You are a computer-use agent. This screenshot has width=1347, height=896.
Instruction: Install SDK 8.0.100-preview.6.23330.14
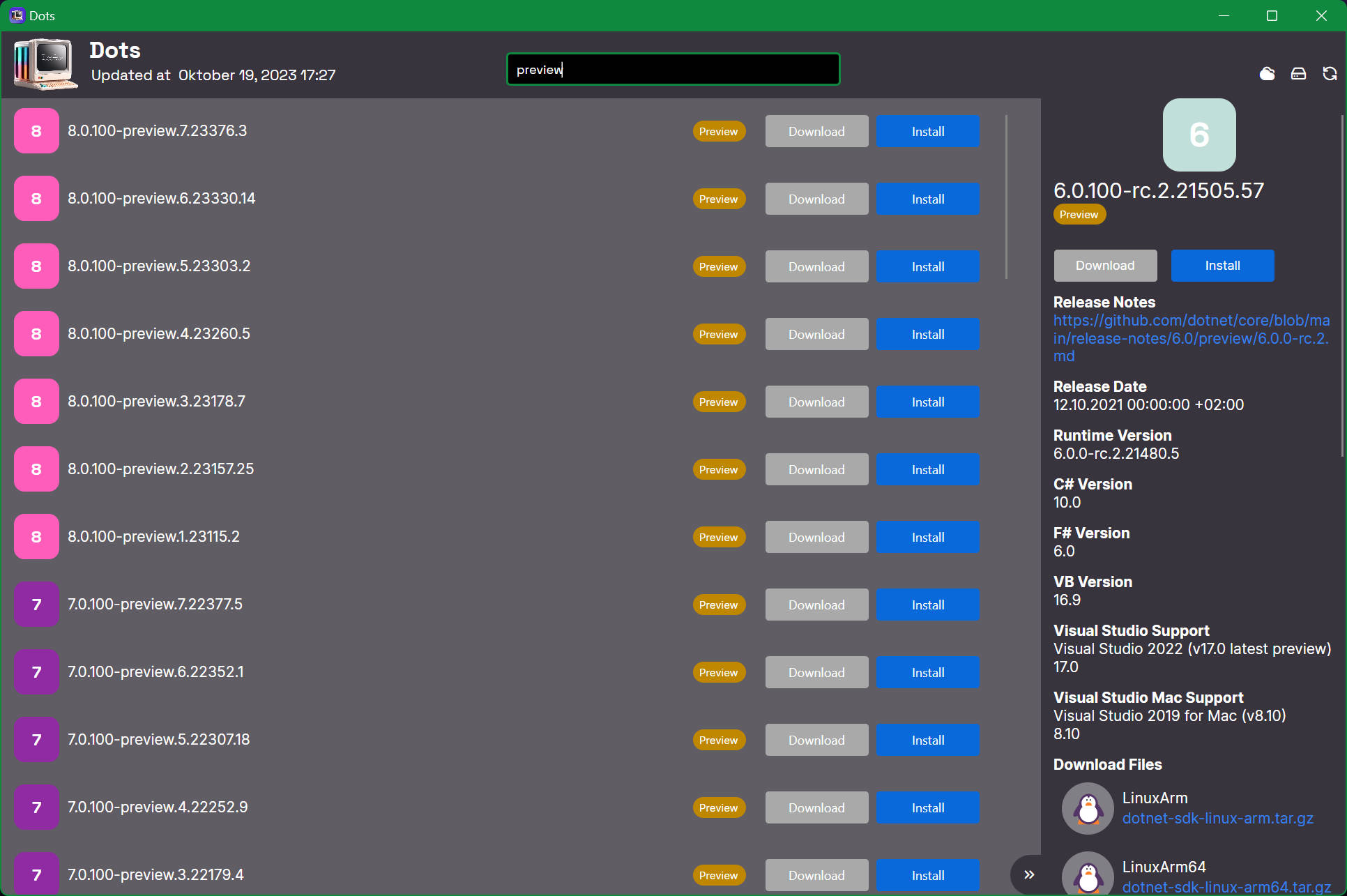927,199
